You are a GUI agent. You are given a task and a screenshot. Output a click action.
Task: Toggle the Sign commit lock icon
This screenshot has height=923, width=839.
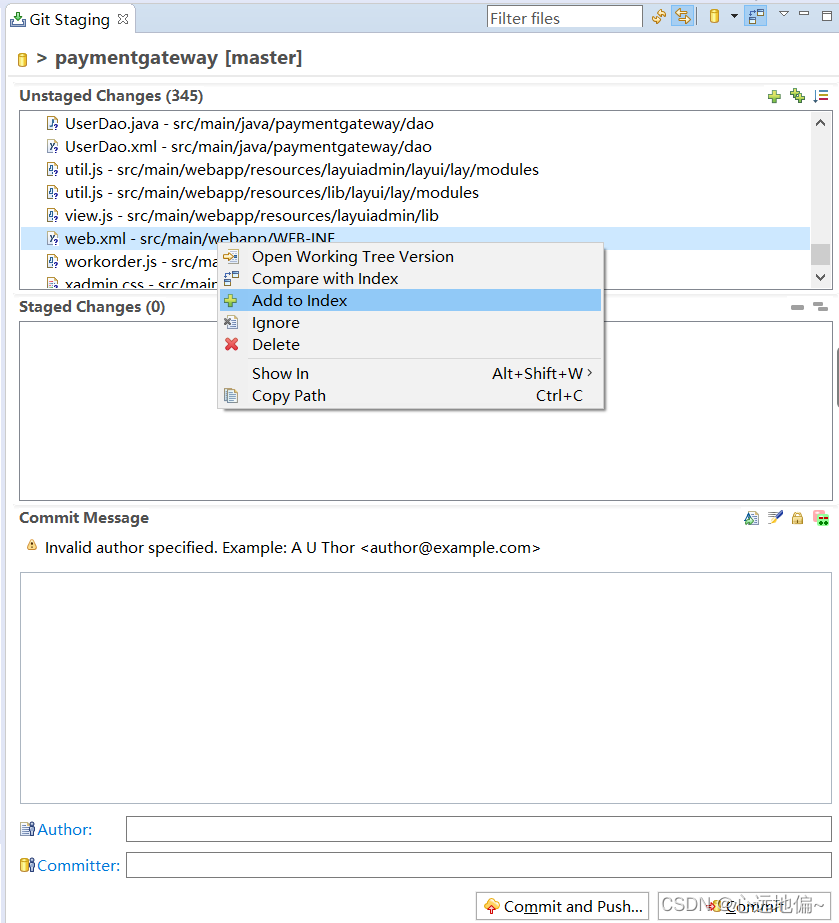point(797,519)
